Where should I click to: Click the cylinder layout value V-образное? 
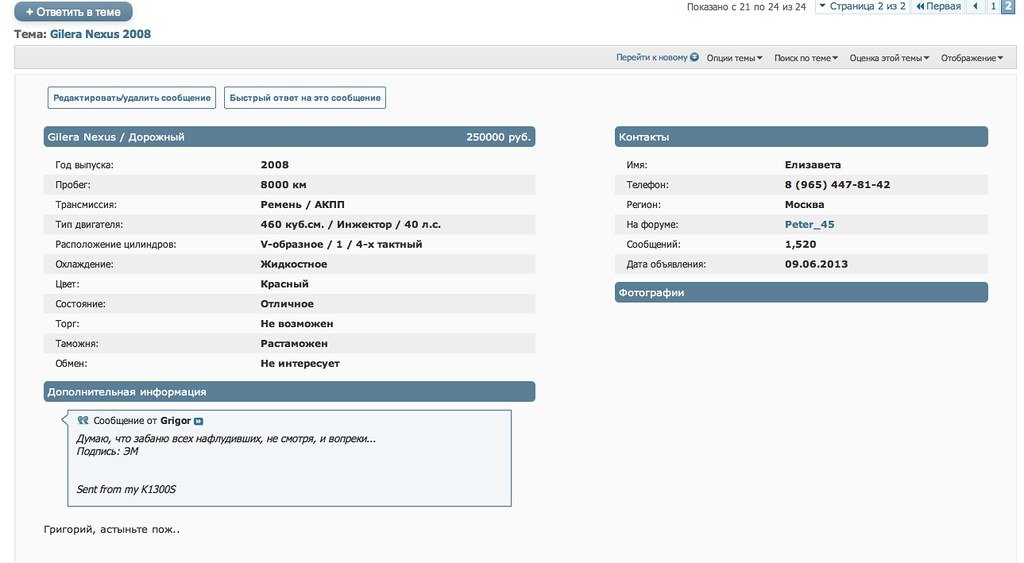click(x=292, y=244)
